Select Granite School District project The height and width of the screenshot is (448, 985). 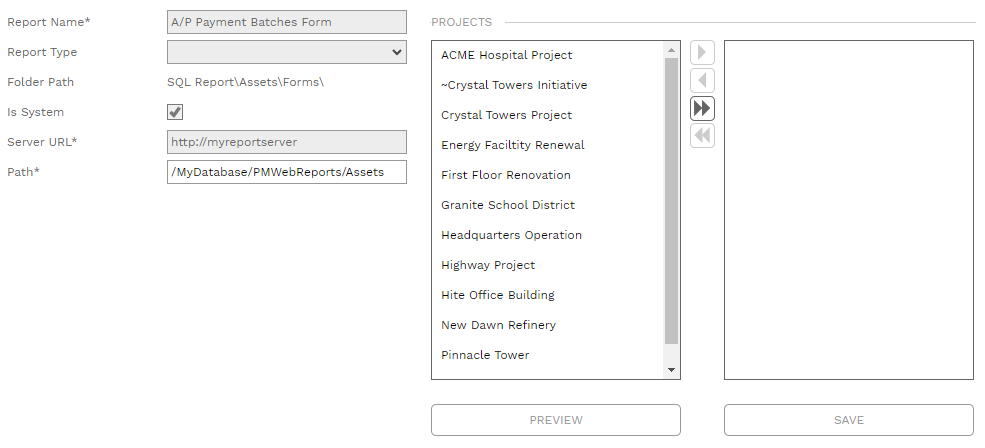point(508,205)
